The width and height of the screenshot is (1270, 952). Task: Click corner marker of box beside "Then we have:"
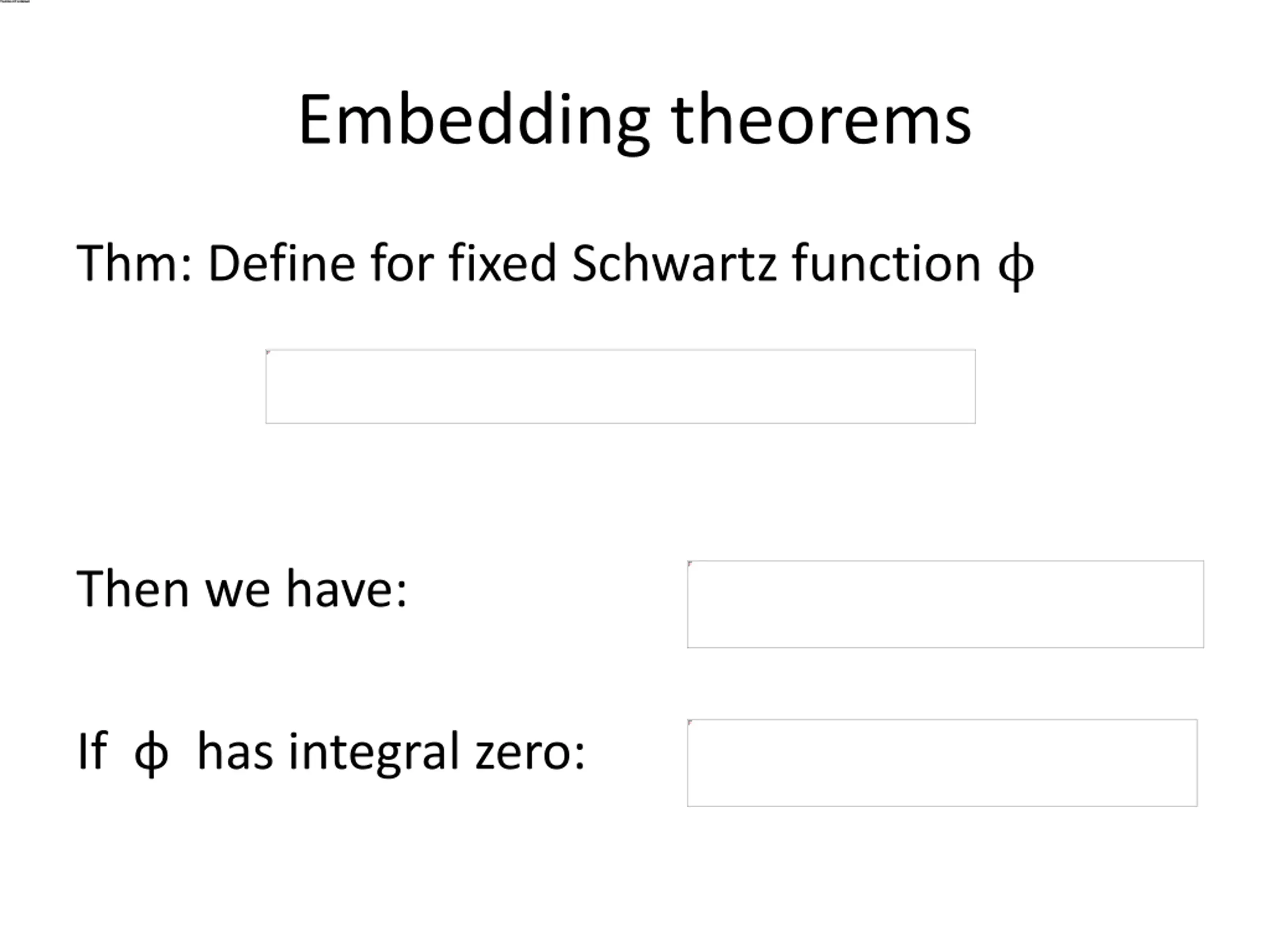click(x=690, y=563)
